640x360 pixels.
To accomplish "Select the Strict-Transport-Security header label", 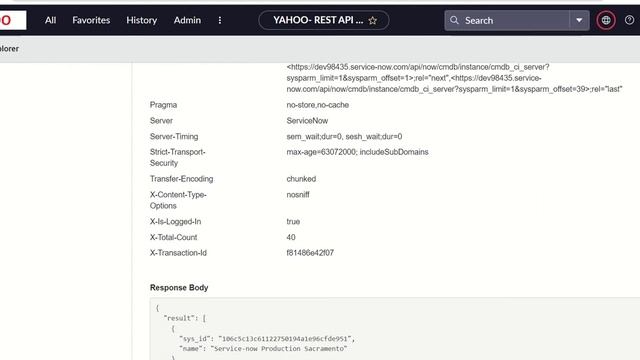I will click(178, 158).
